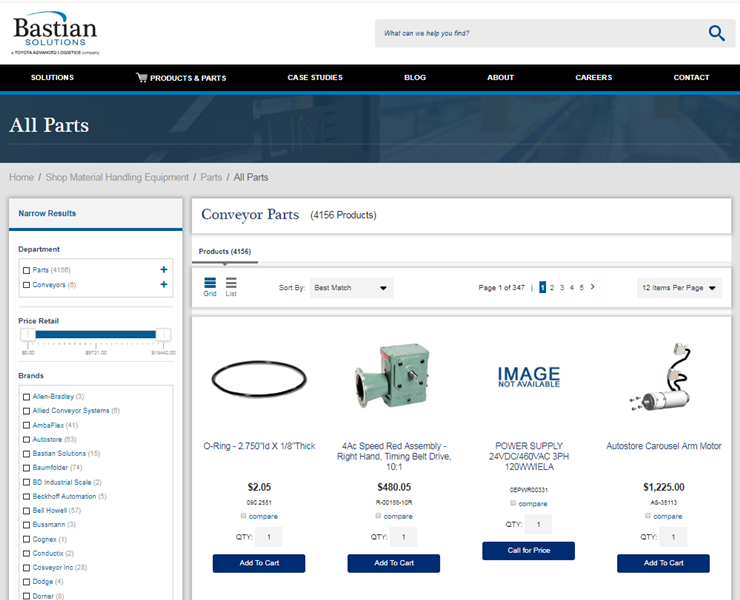The image size is (740, 600).
Task: Switch to Grid view icon
Action: [210, 286]
